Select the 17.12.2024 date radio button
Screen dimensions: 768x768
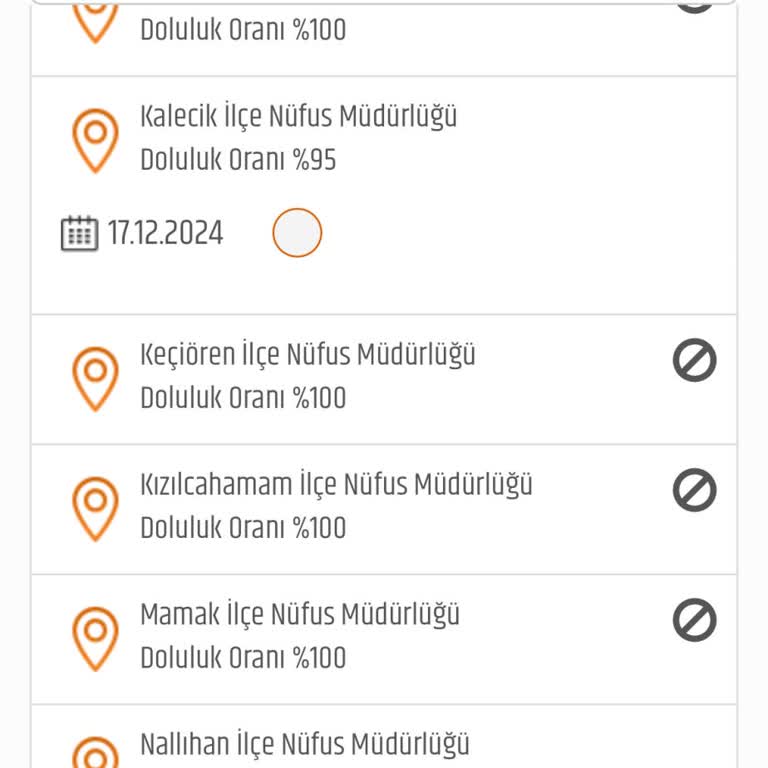pyautogui.click(x=297, y=233)
